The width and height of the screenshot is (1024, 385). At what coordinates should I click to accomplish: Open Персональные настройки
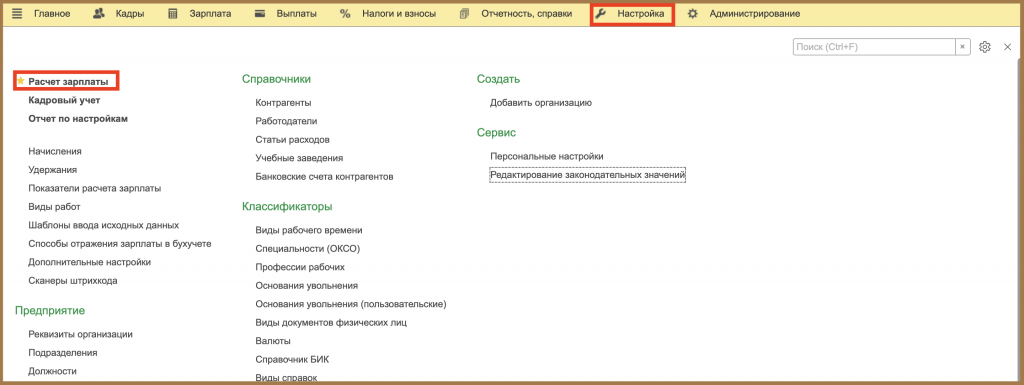(x=547, y=156)
